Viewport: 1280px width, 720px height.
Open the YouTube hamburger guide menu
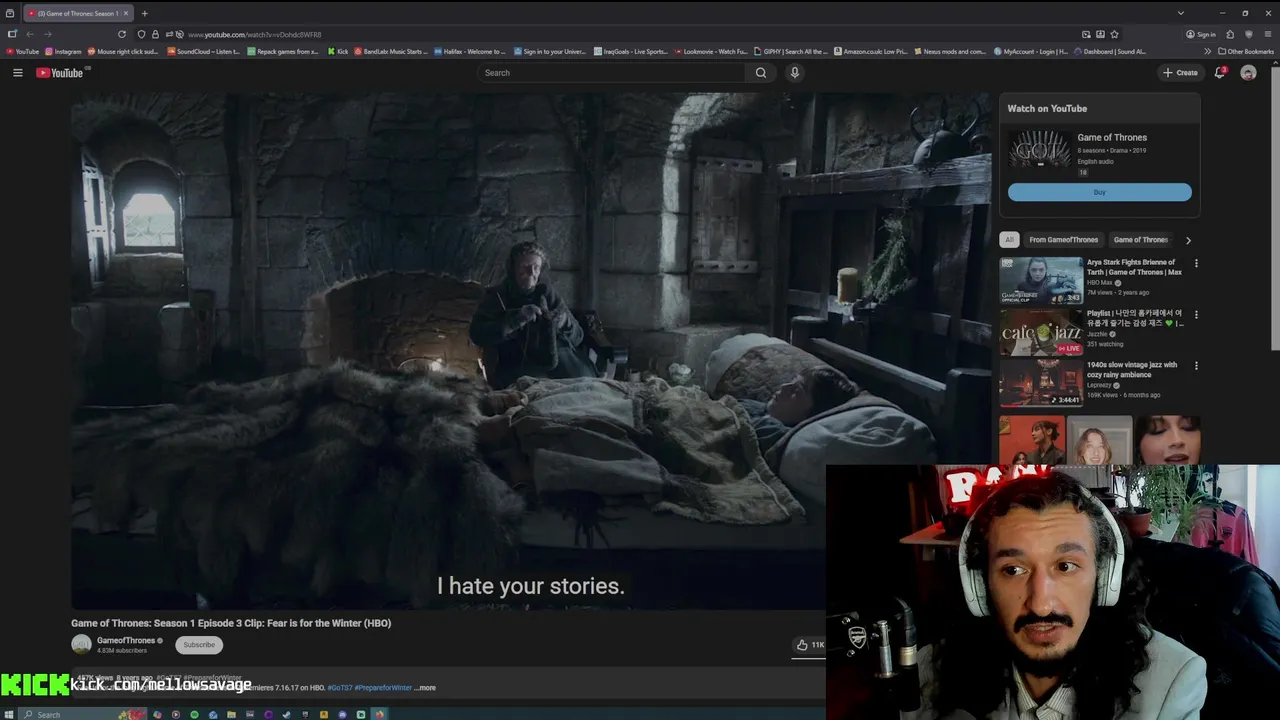tap(17, 73)
